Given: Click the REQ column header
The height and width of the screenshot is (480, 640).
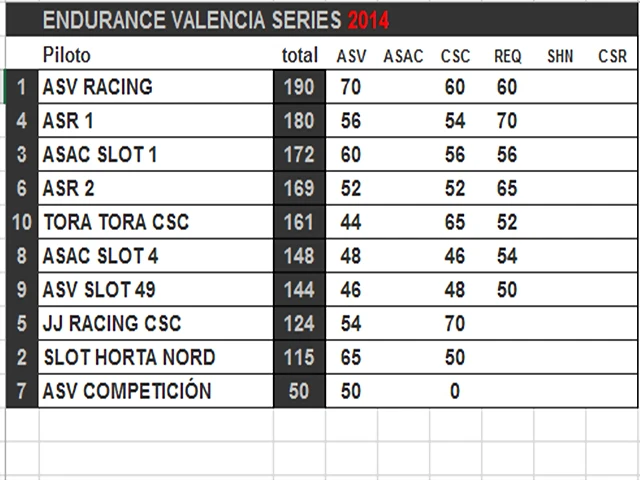Looking at the screenshot, I should [508, 56].
